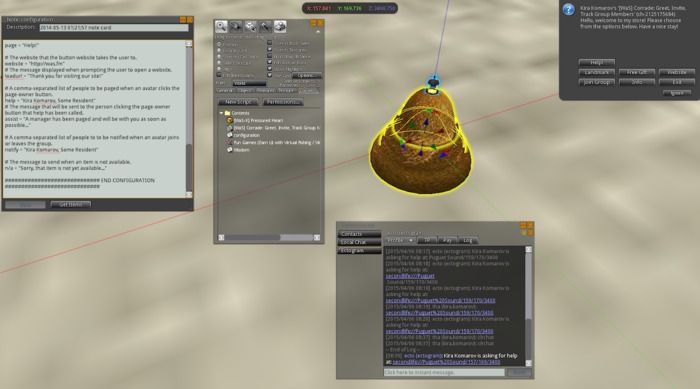Select the Focus magnifier tool in build window
Screen dimensions: 700x389
coord(221,26)
